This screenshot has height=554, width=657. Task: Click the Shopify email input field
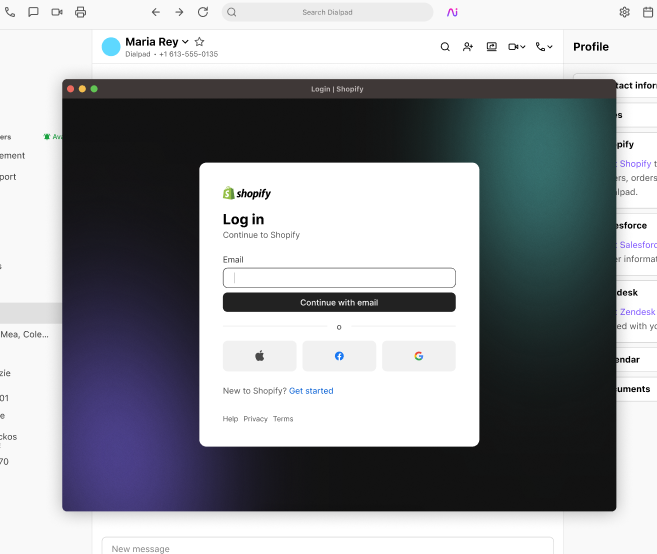tap(339, 278)
